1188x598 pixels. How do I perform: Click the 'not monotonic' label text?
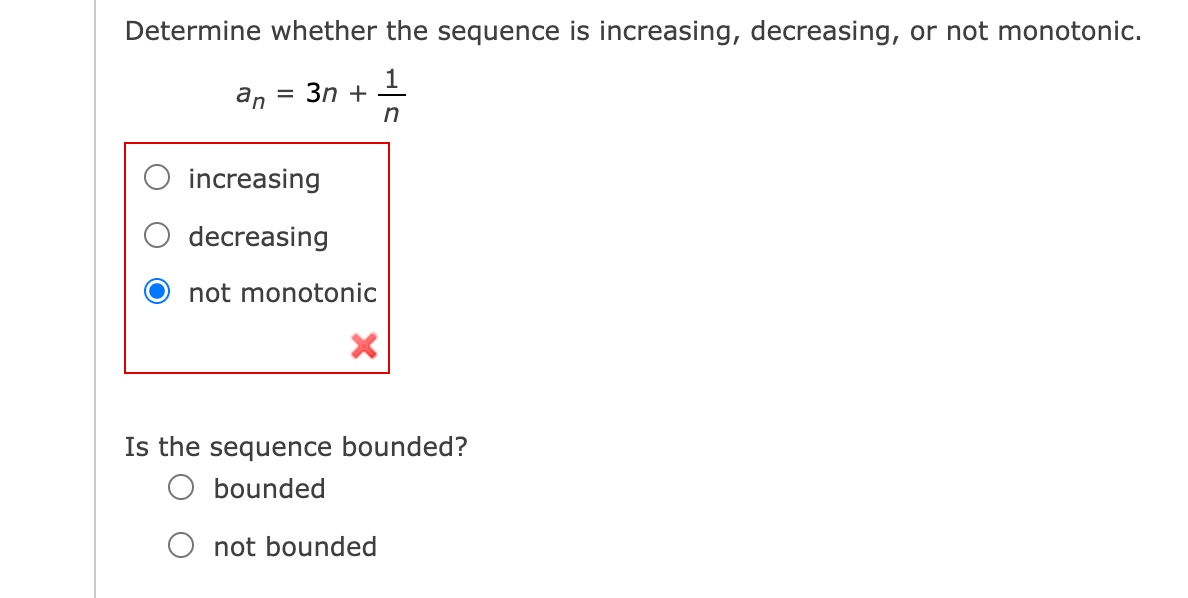(282, 293)
